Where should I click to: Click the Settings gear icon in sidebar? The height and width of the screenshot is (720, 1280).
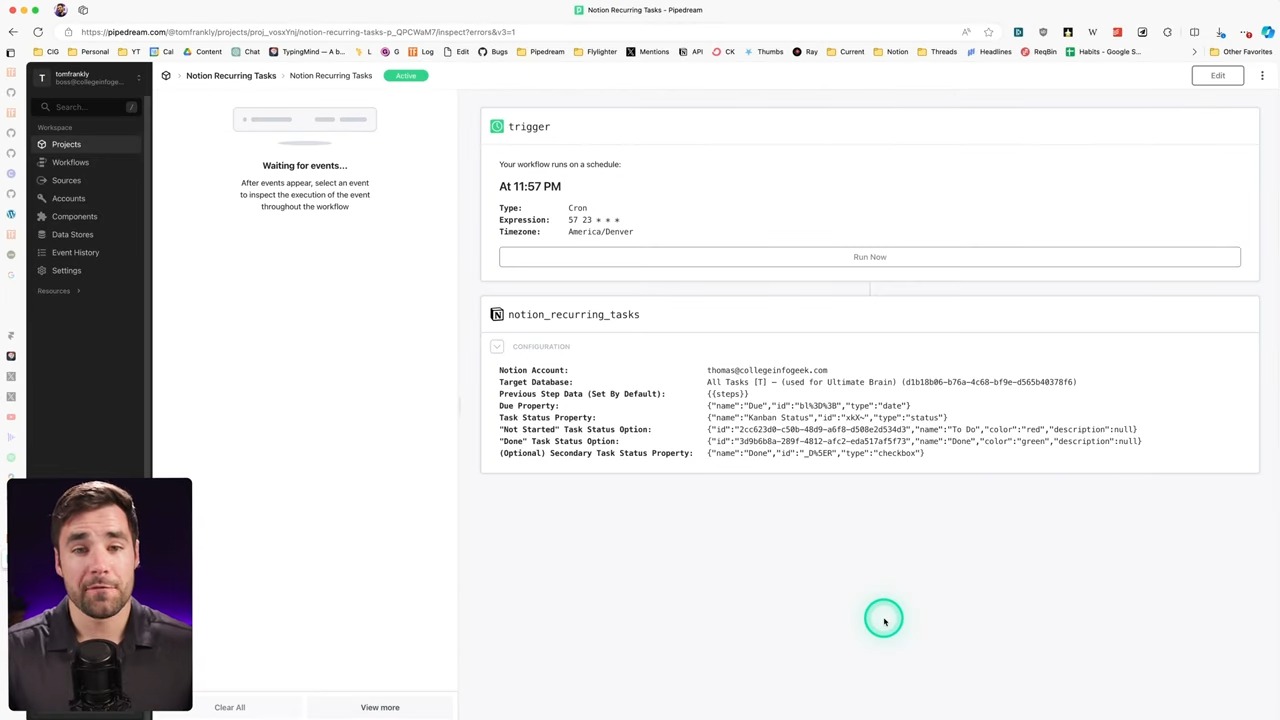click(42, 270)
